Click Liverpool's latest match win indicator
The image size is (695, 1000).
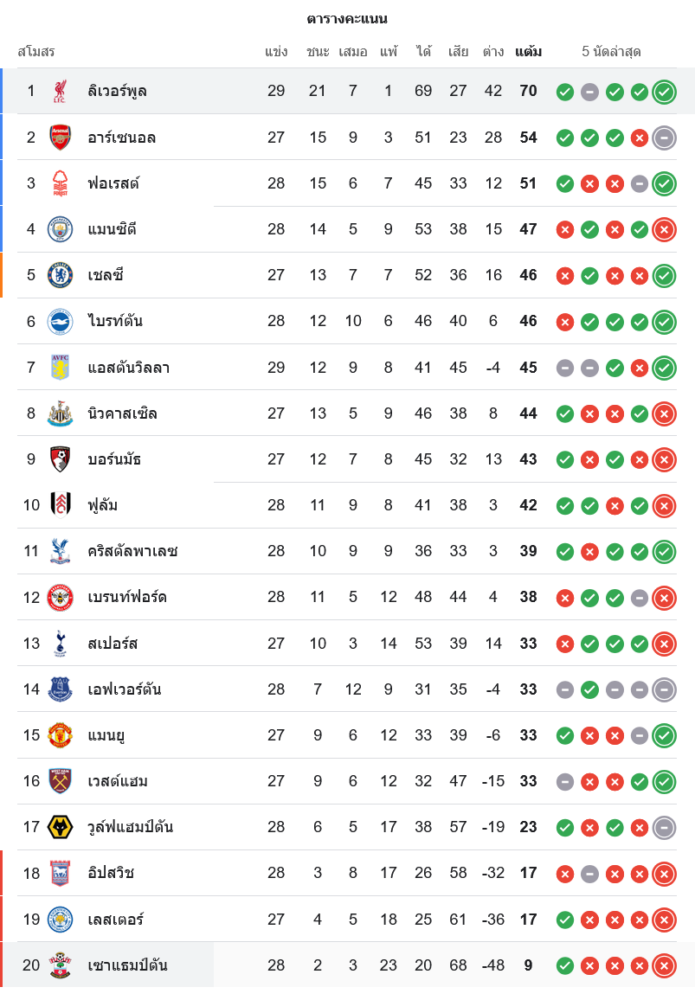(x=664, y=92)
